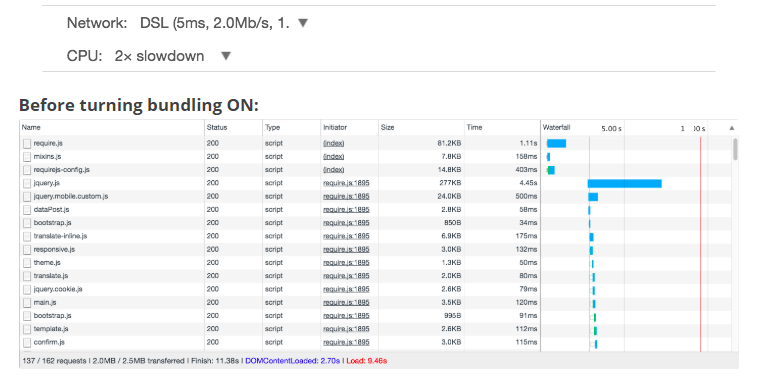Open the require.js:1895 initiator for jquery.js

[346, 183]
